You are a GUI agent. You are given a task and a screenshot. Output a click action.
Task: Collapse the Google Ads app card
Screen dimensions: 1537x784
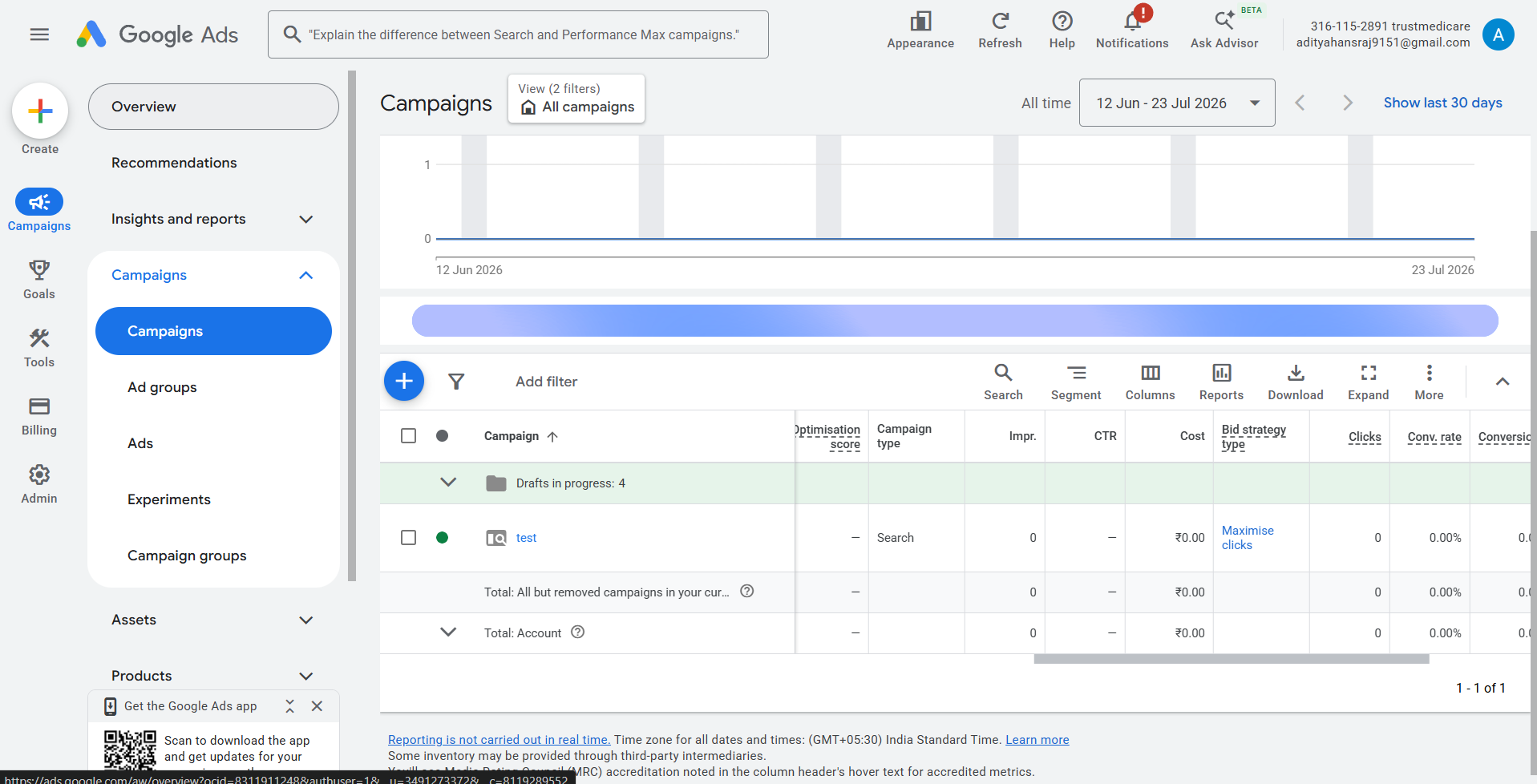coord(289,706)
